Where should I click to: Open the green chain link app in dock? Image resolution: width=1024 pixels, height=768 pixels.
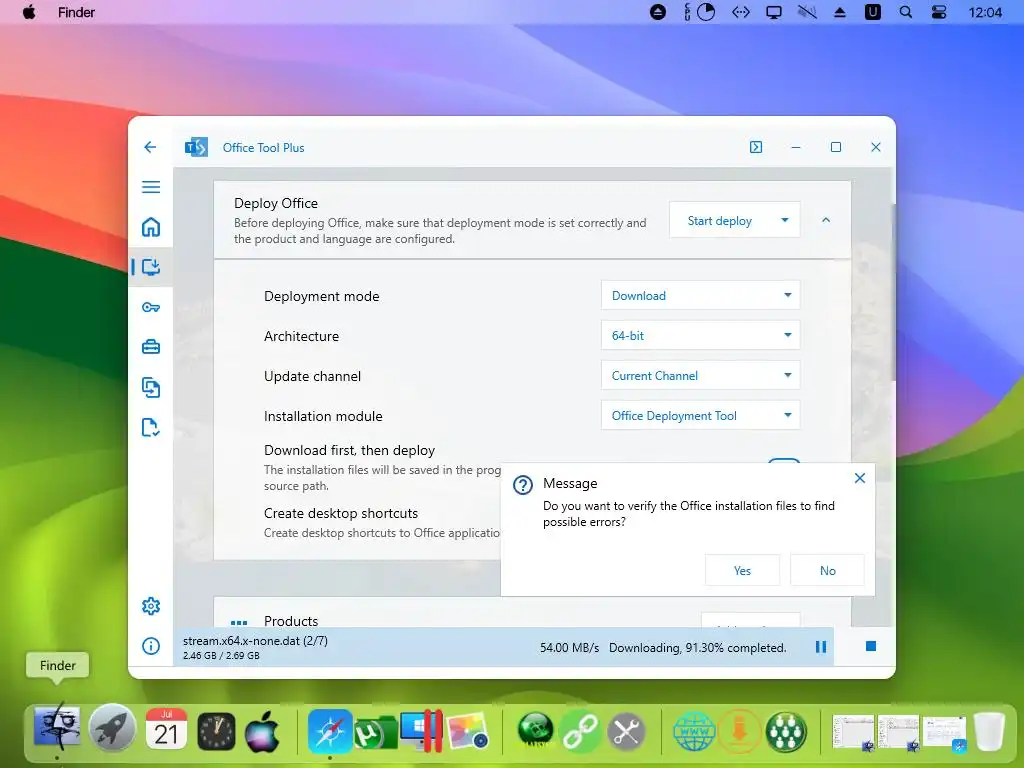[581, 731]
